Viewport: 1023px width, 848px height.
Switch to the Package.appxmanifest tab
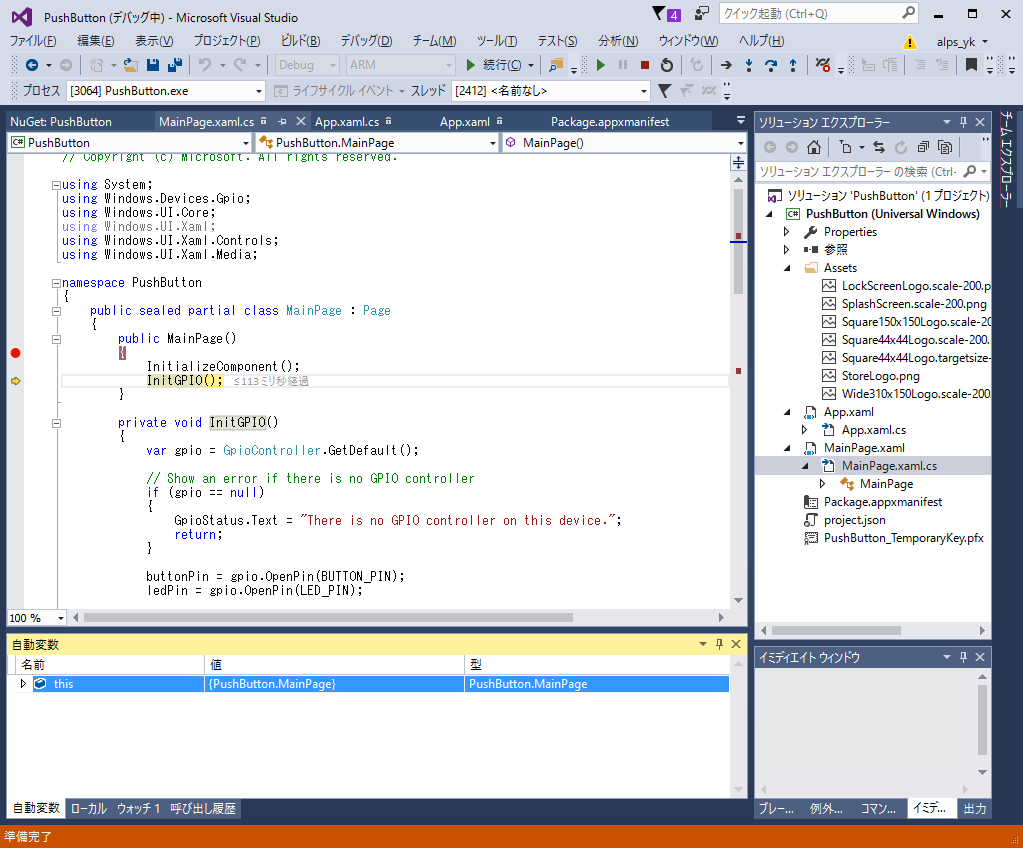coord(609,122)
